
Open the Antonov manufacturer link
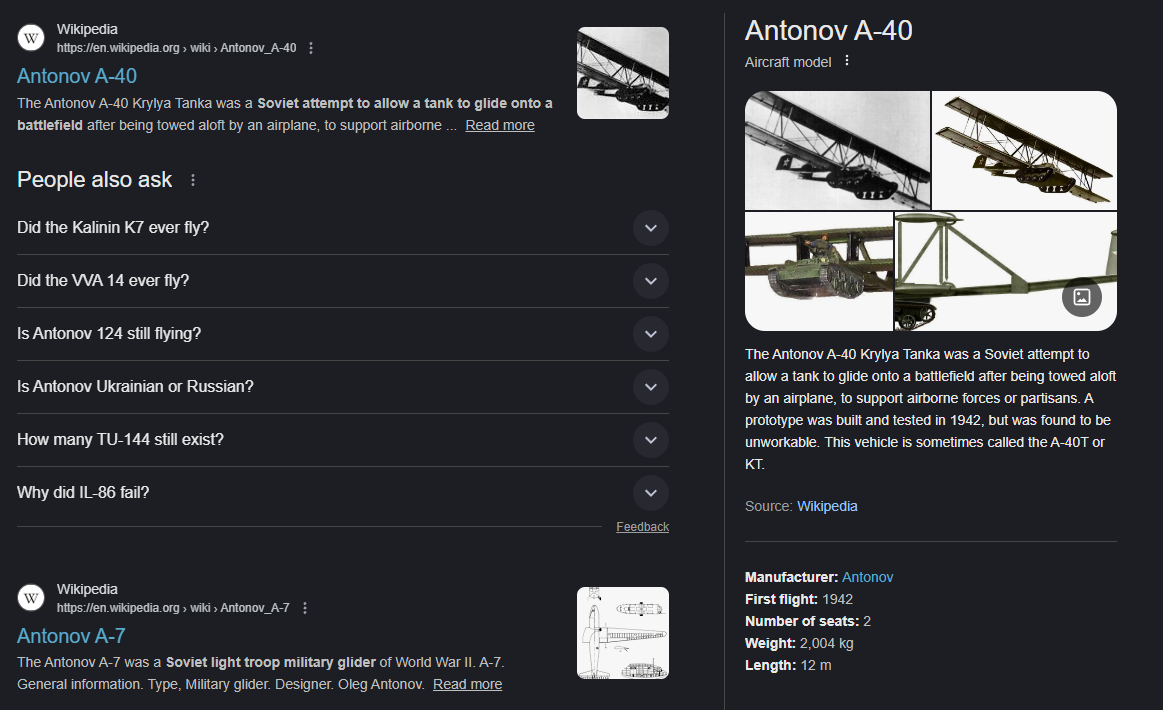(x=867, y=577)
